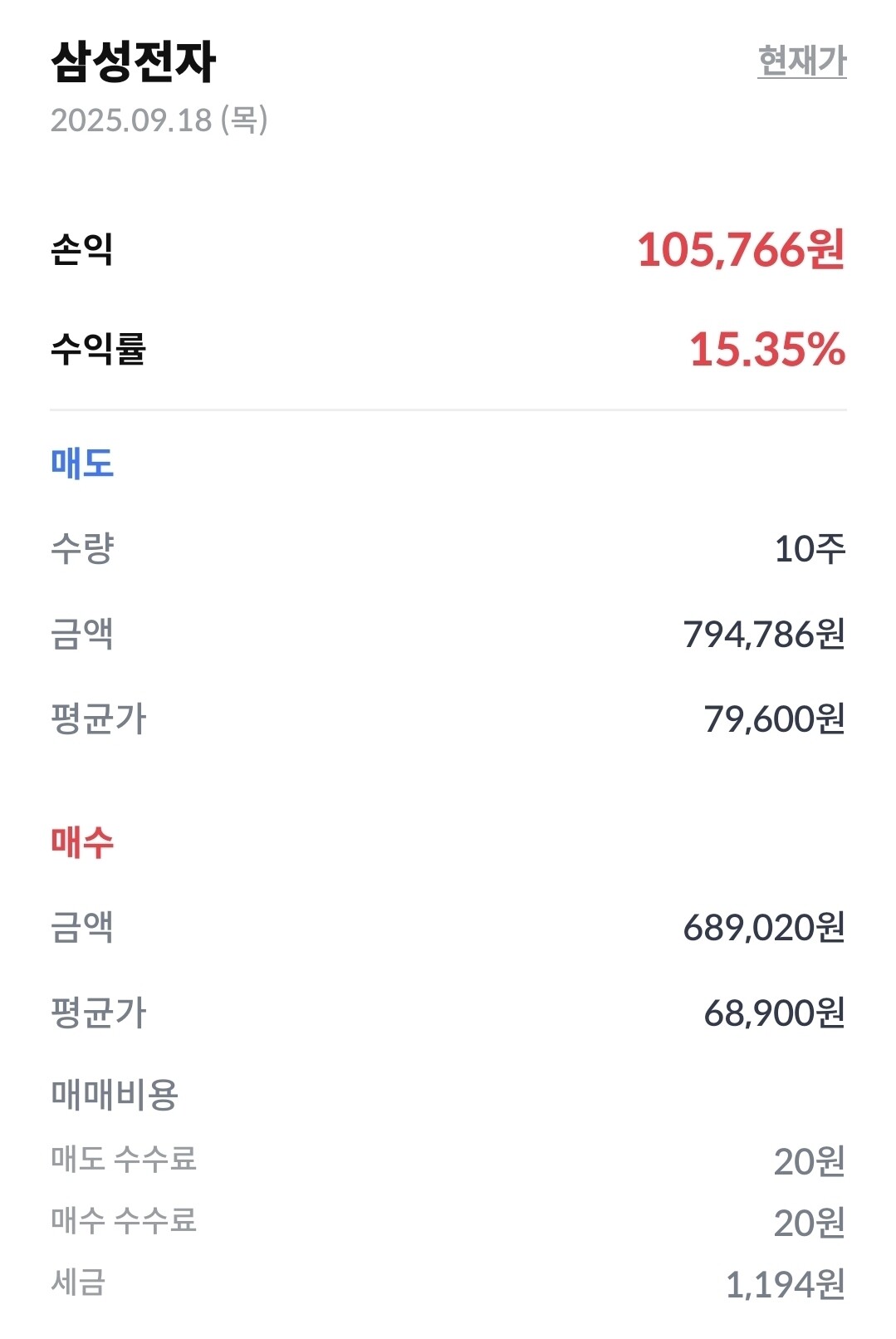
Task: Tap the 수익률 label
Action: pyautogui.click(x=98, y=349)
